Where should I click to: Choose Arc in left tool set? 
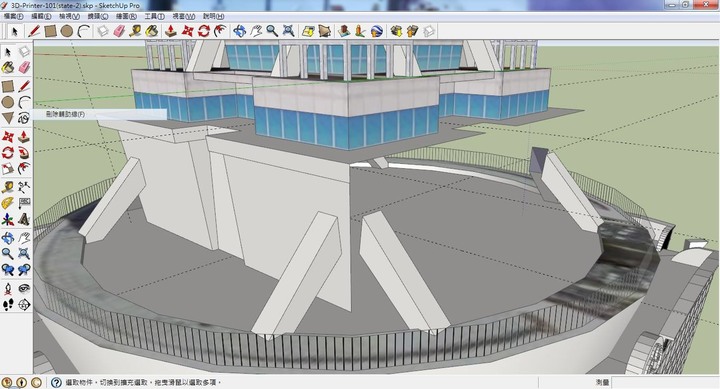pyautogui.click(x=24, y=102)
